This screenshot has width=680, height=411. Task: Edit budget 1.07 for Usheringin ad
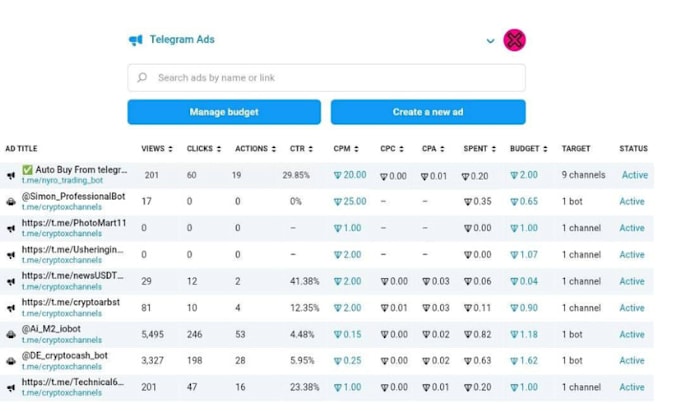[x=524, y=255]
